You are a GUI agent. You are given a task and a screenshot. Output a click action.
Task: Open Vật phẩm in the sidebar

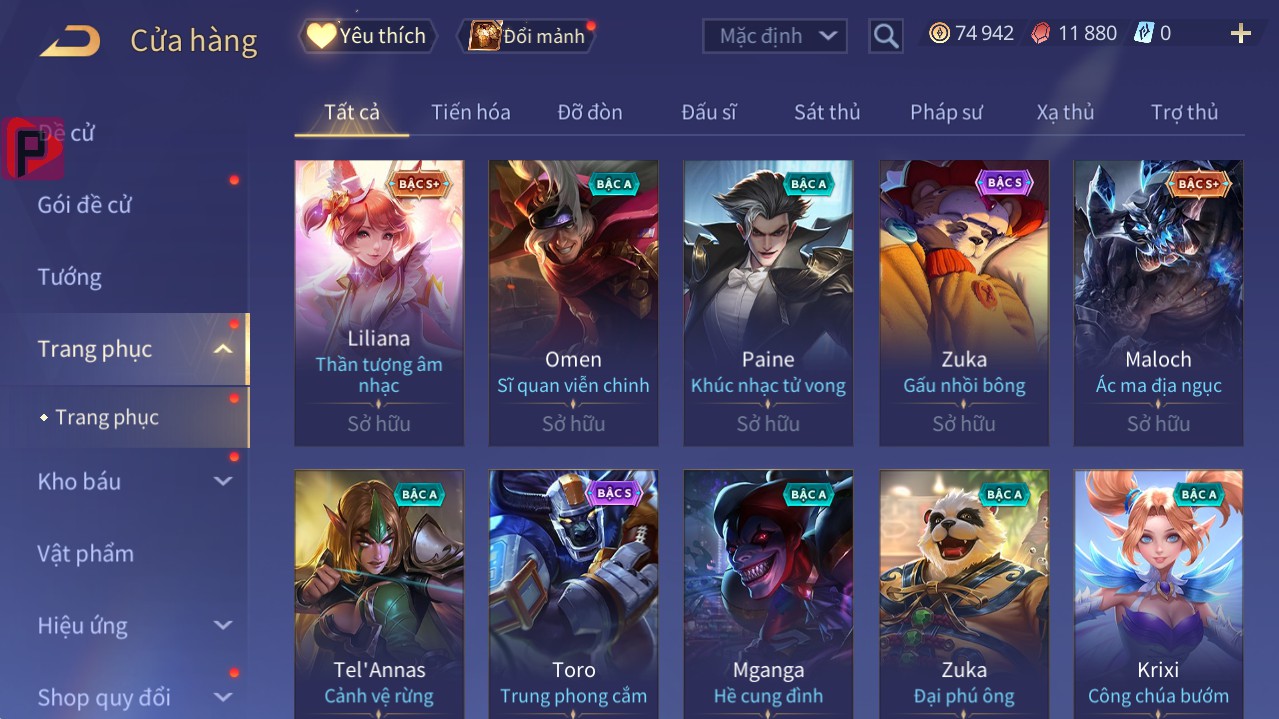(86, 553)
